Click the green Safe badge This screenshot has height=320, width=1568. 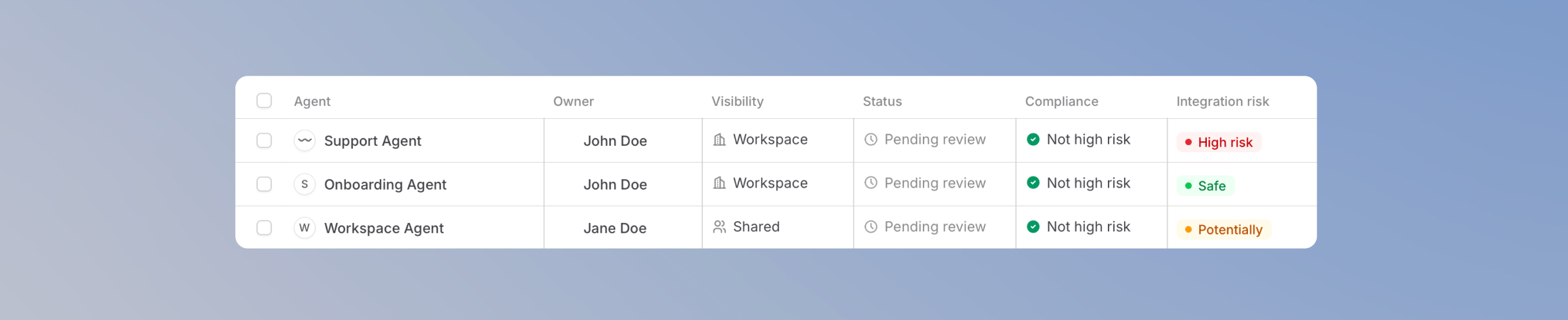point(1206,186)
